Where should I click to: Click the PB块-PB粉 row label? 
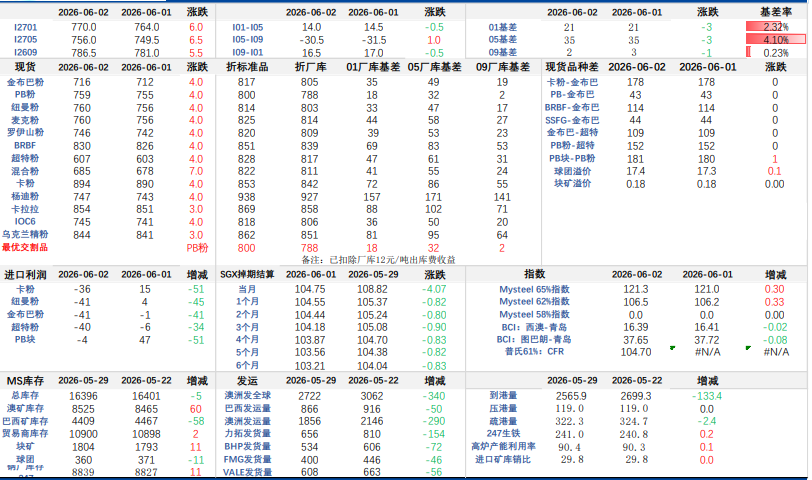click(x=572, y=158)
